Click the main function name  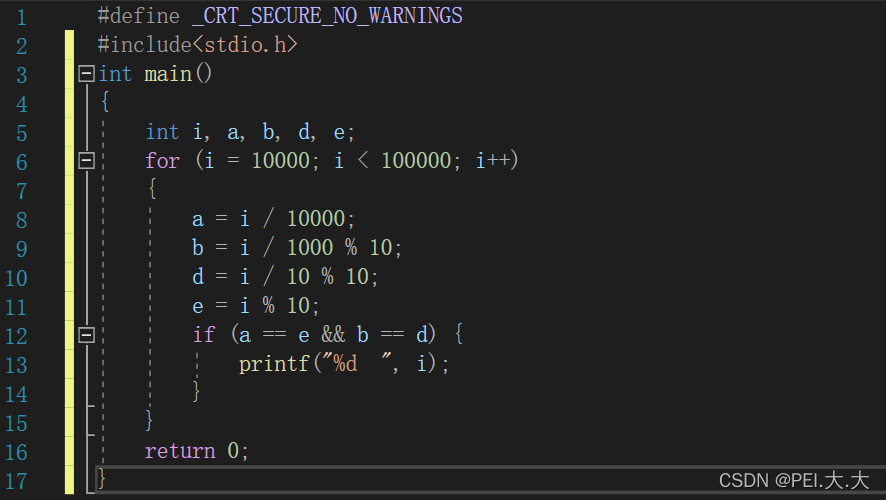pos(168,74)
